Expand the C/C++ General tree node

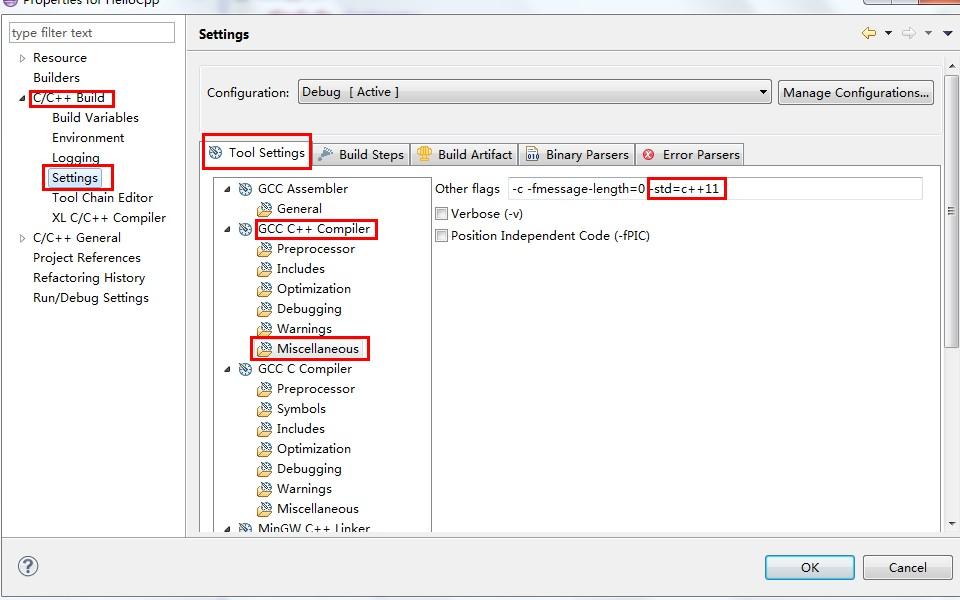point(23,238)
